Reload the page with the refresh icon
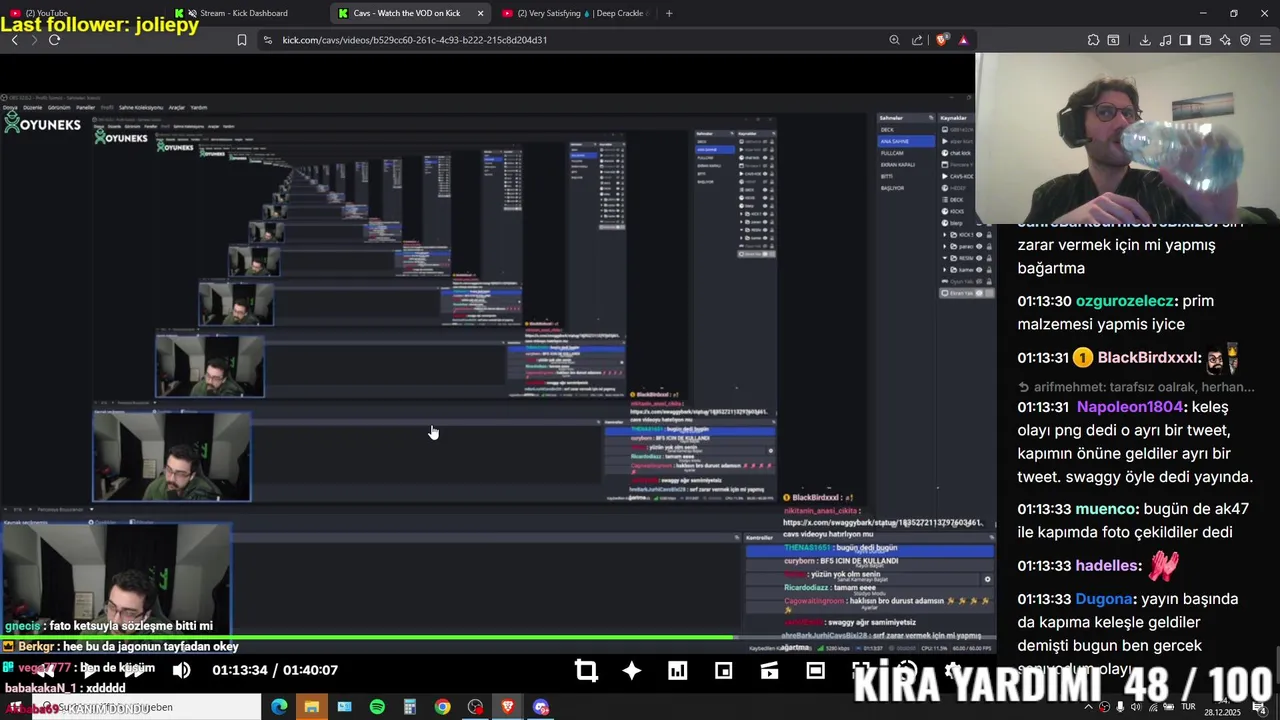This screenshot has width=1280, height=720. point(54,40)
